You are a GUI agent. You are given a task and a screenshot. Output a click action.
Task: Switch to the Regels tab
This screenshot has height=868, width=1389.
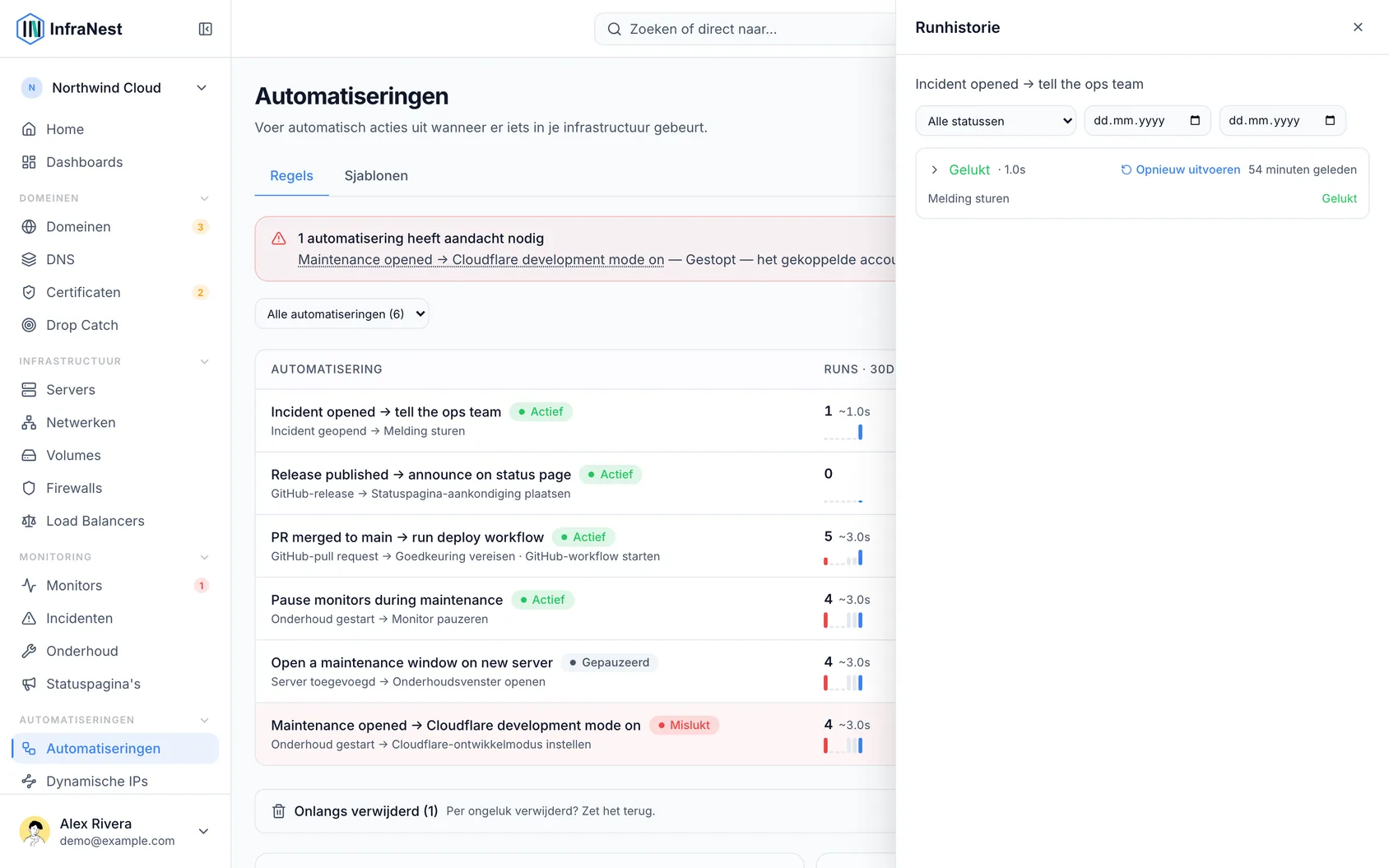click(291, 176)
